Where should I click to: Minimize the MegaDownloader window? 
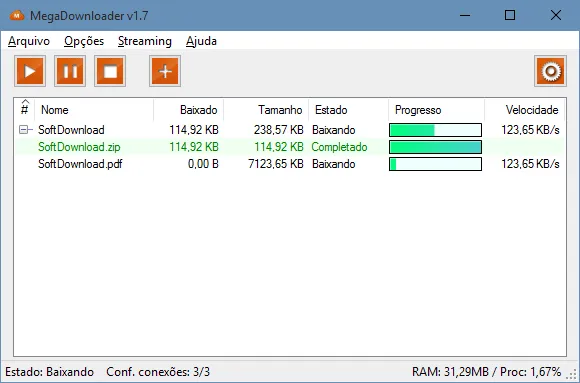(465, 16)
